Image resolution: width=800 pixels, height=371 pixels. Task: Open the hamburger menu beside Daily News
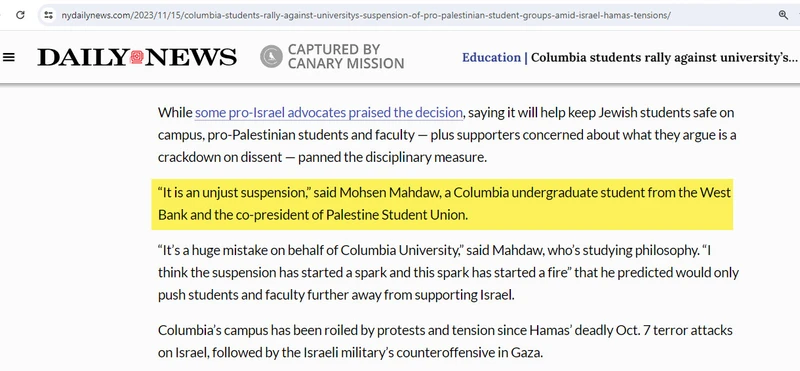tap(9, 57)
